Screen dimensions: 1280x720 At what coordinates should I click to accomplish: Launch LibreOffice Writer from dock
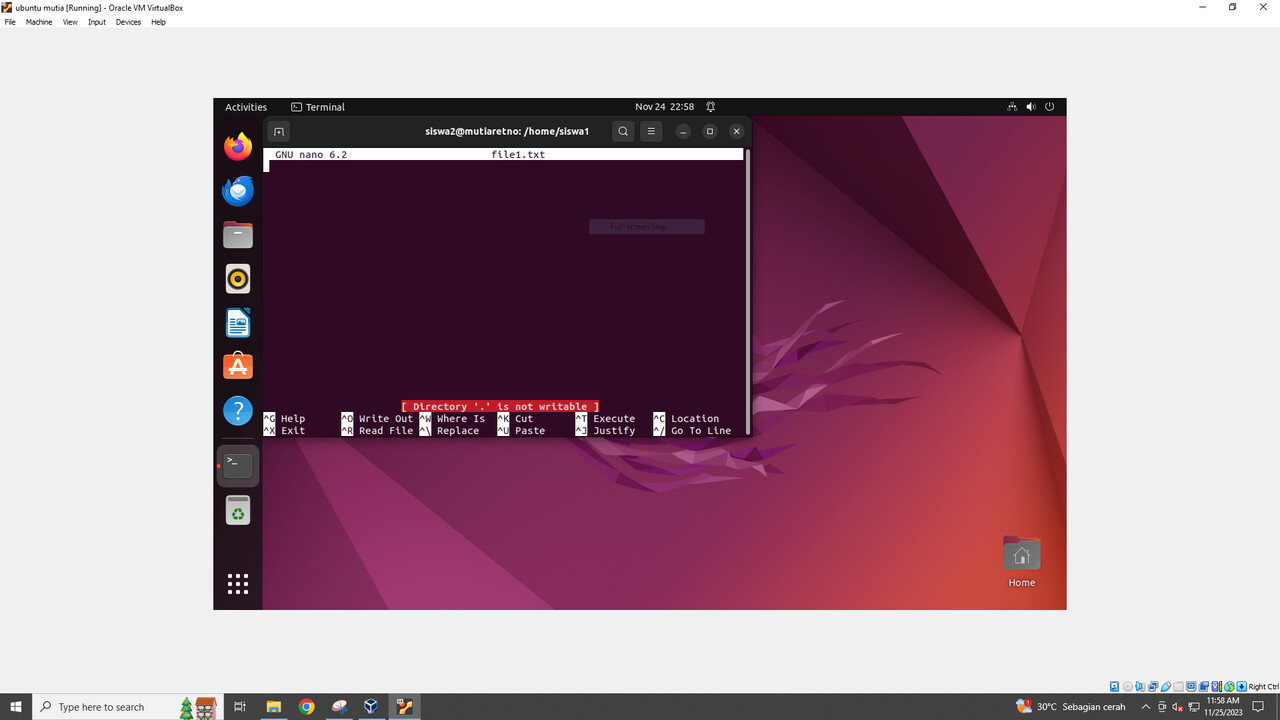(x=238, y=323)
